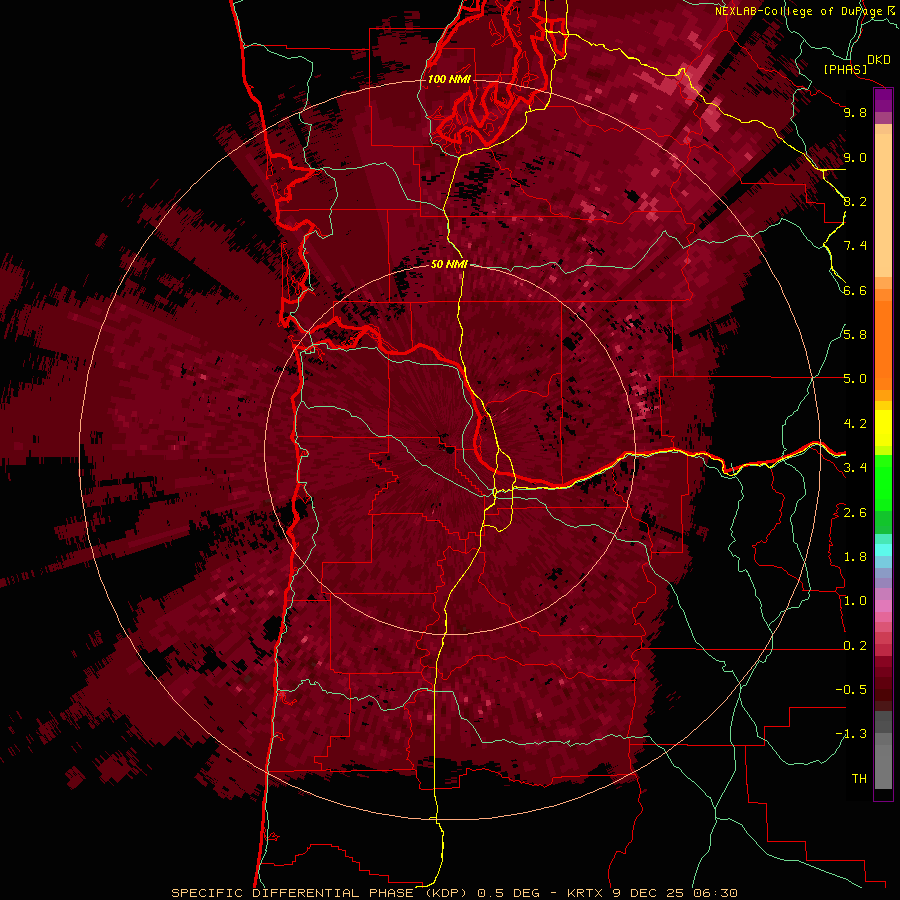Pick the orange band of the color scale

(883, 344)
